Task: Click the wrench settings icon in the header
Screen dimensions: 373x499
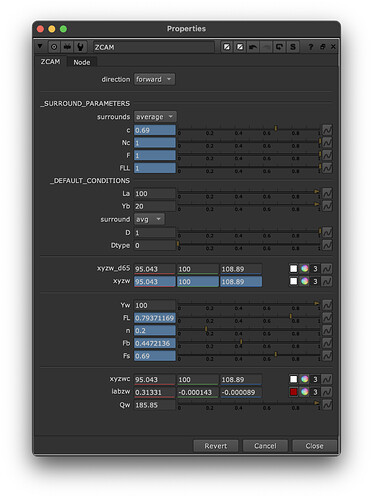Action: point(80,47)
